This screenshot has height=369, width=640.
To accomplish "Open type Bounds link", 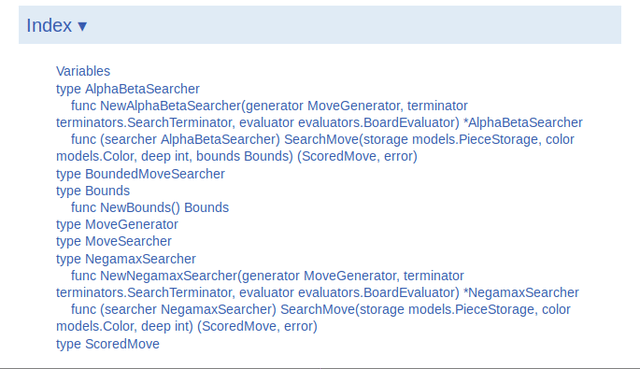I will click(x=93, y=191).
